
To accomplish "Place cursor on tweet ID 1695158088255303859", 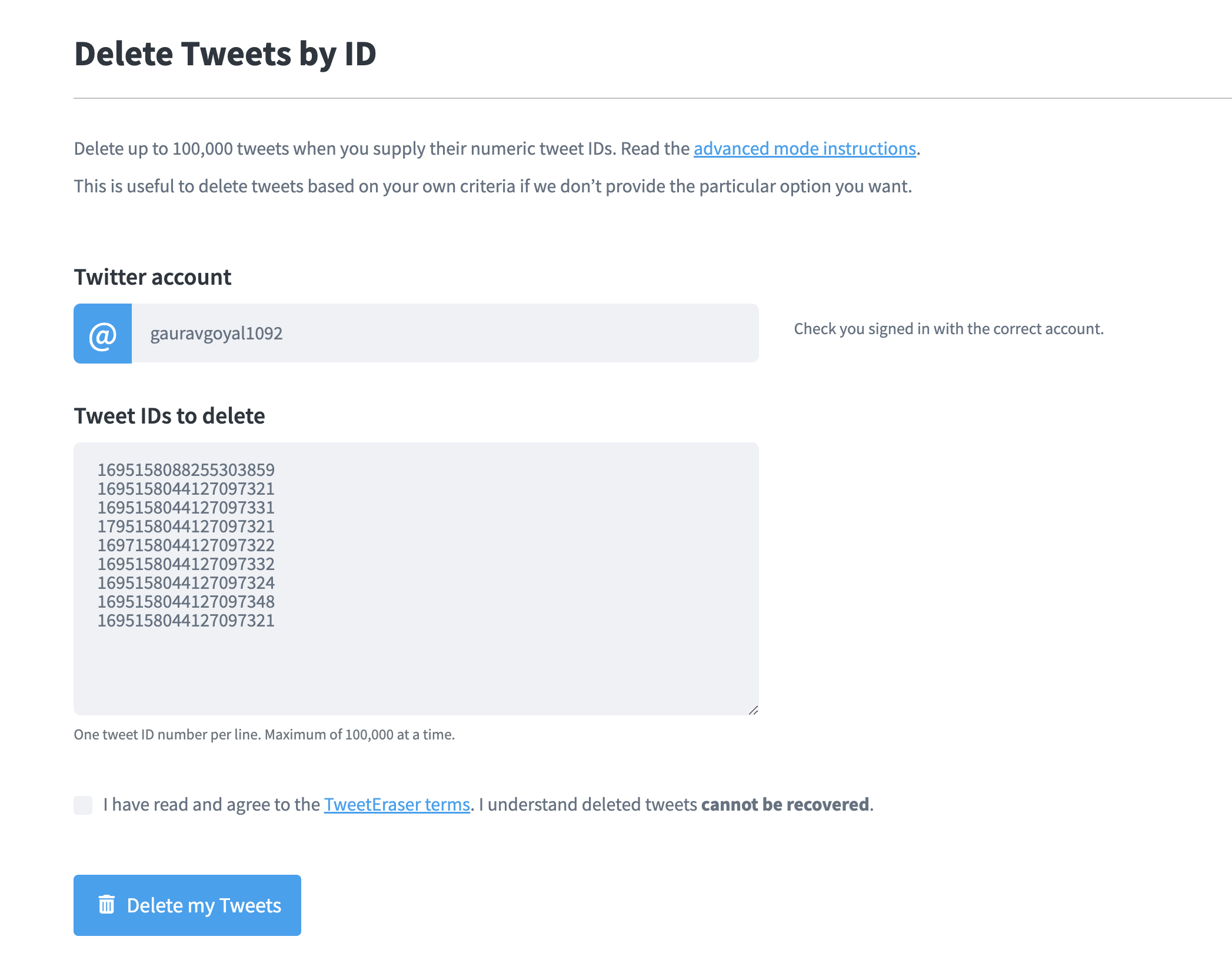I will point(186,470).
